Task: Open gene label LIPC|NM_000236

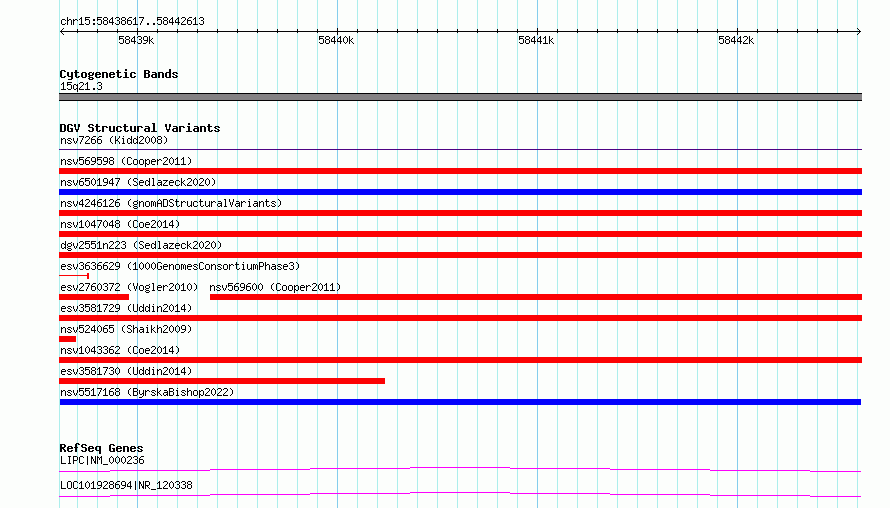Action: click(x=102, y=460)
